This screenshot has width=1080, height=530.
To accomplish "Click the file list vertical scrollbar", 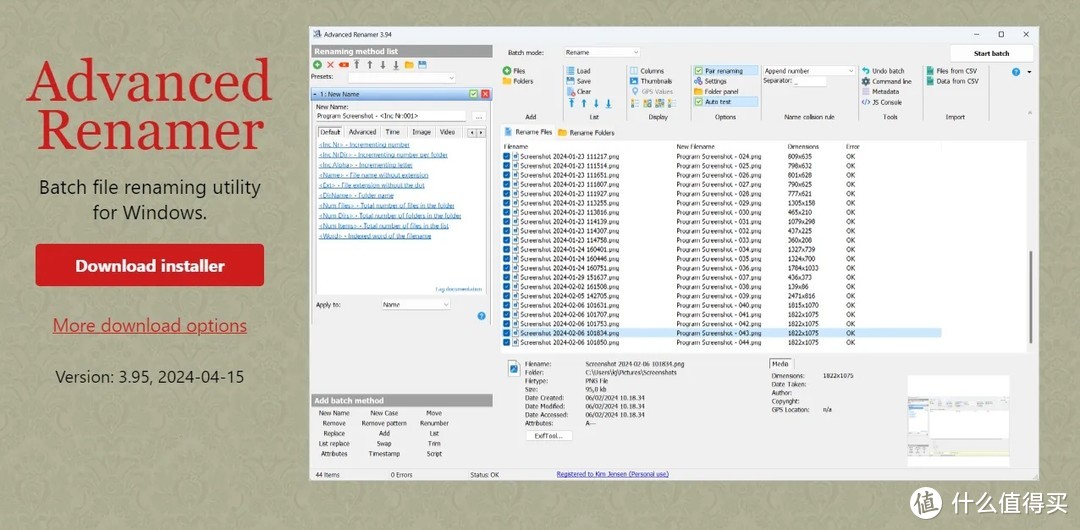I will pyautogui.click(x=1030, y=296).
